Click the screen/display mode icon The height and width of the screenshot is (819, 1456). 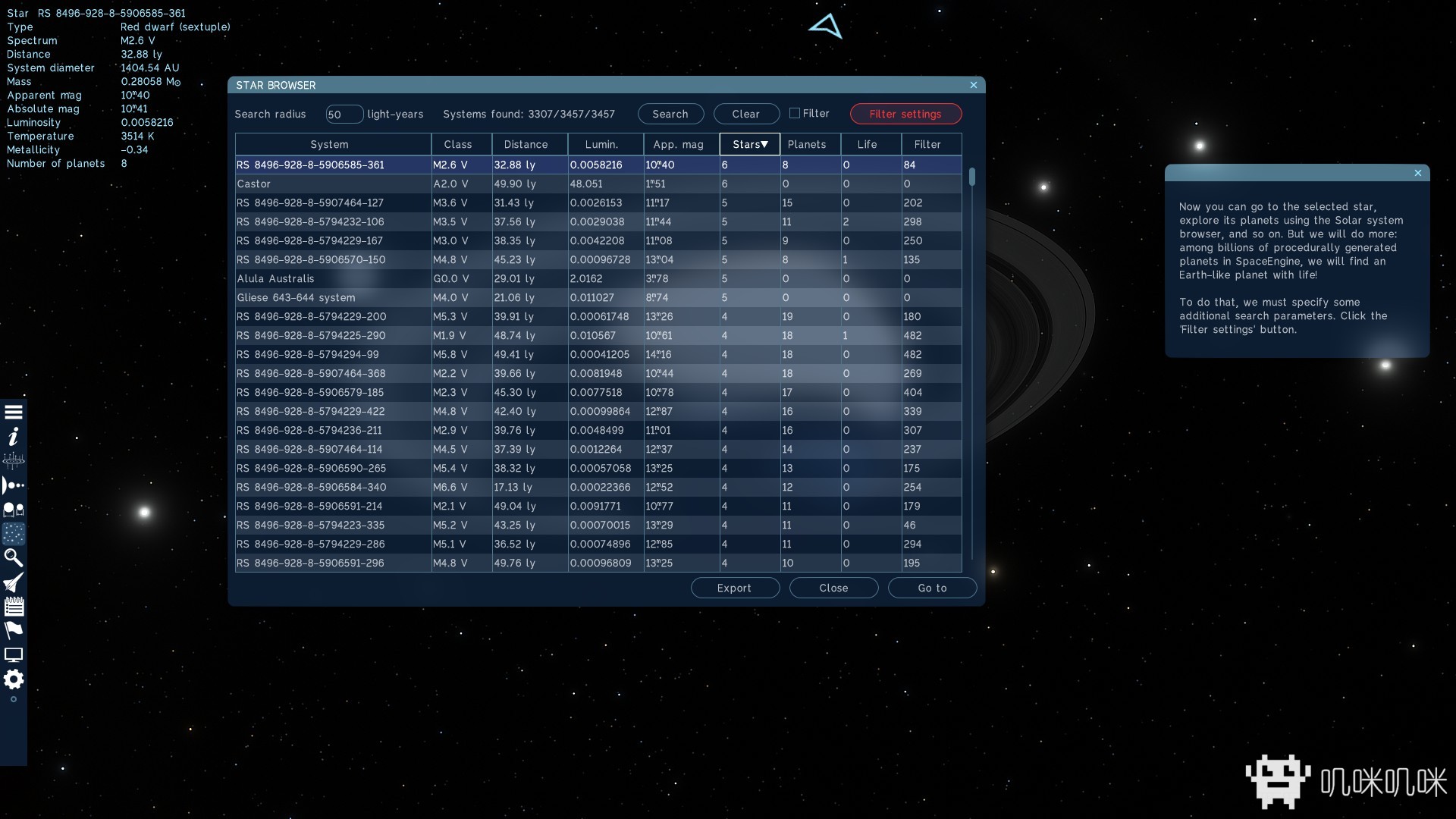click(13, 655)
